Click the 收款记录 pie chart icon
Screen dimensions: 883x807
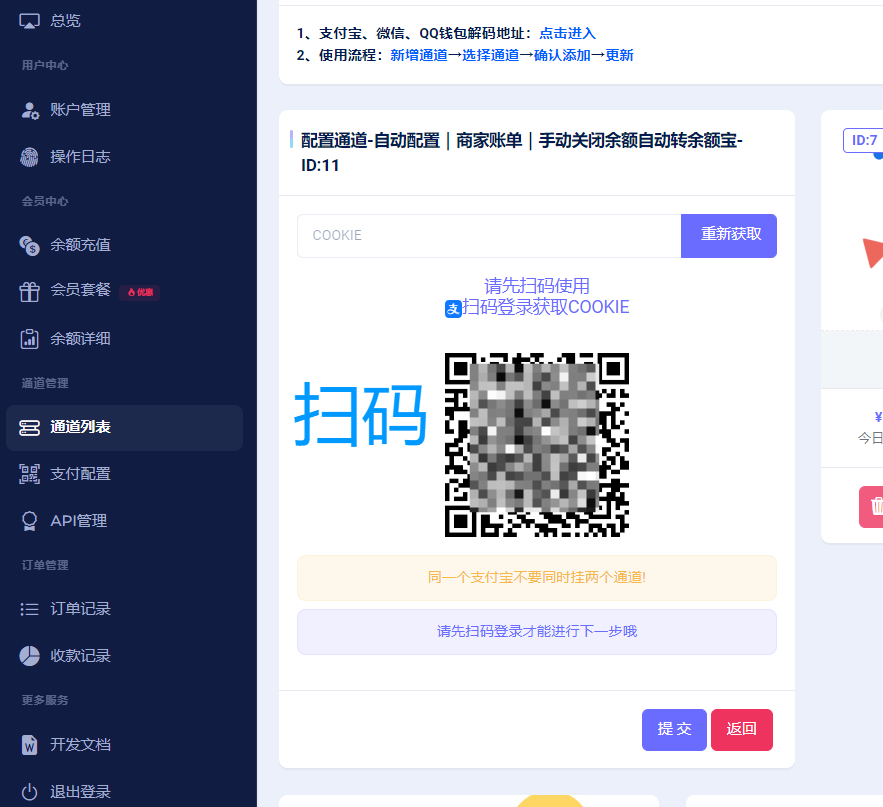(29, 656)
